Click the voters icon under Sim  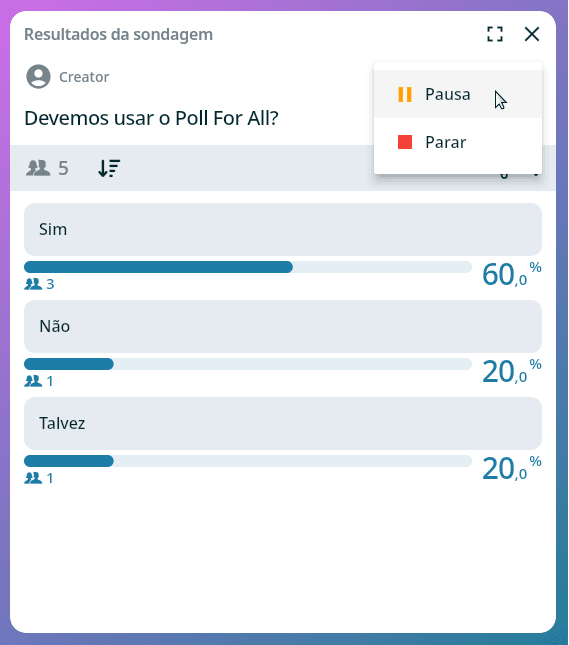tap(33, 284)
